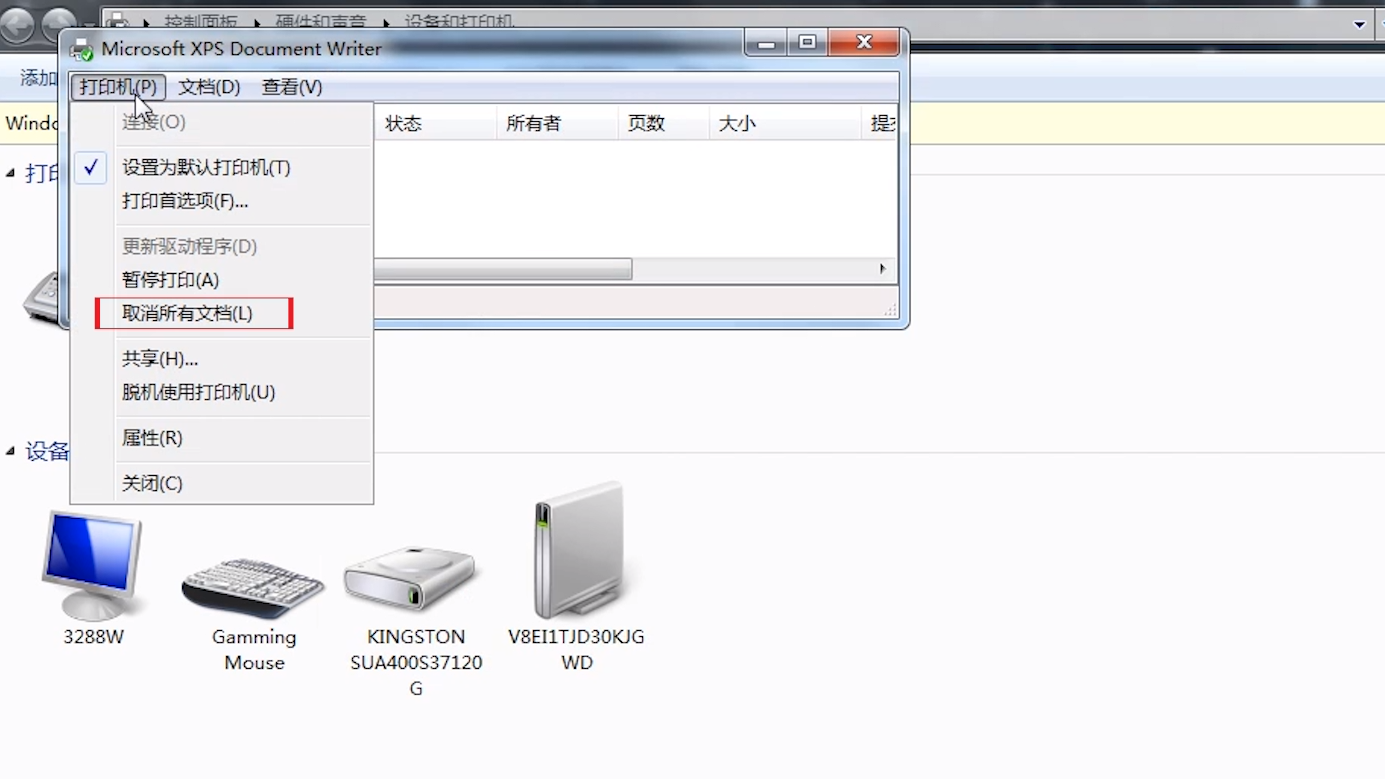Close the XPS Document Writer window
Viewport: 1385px width, 779px height.
(864, 43)
